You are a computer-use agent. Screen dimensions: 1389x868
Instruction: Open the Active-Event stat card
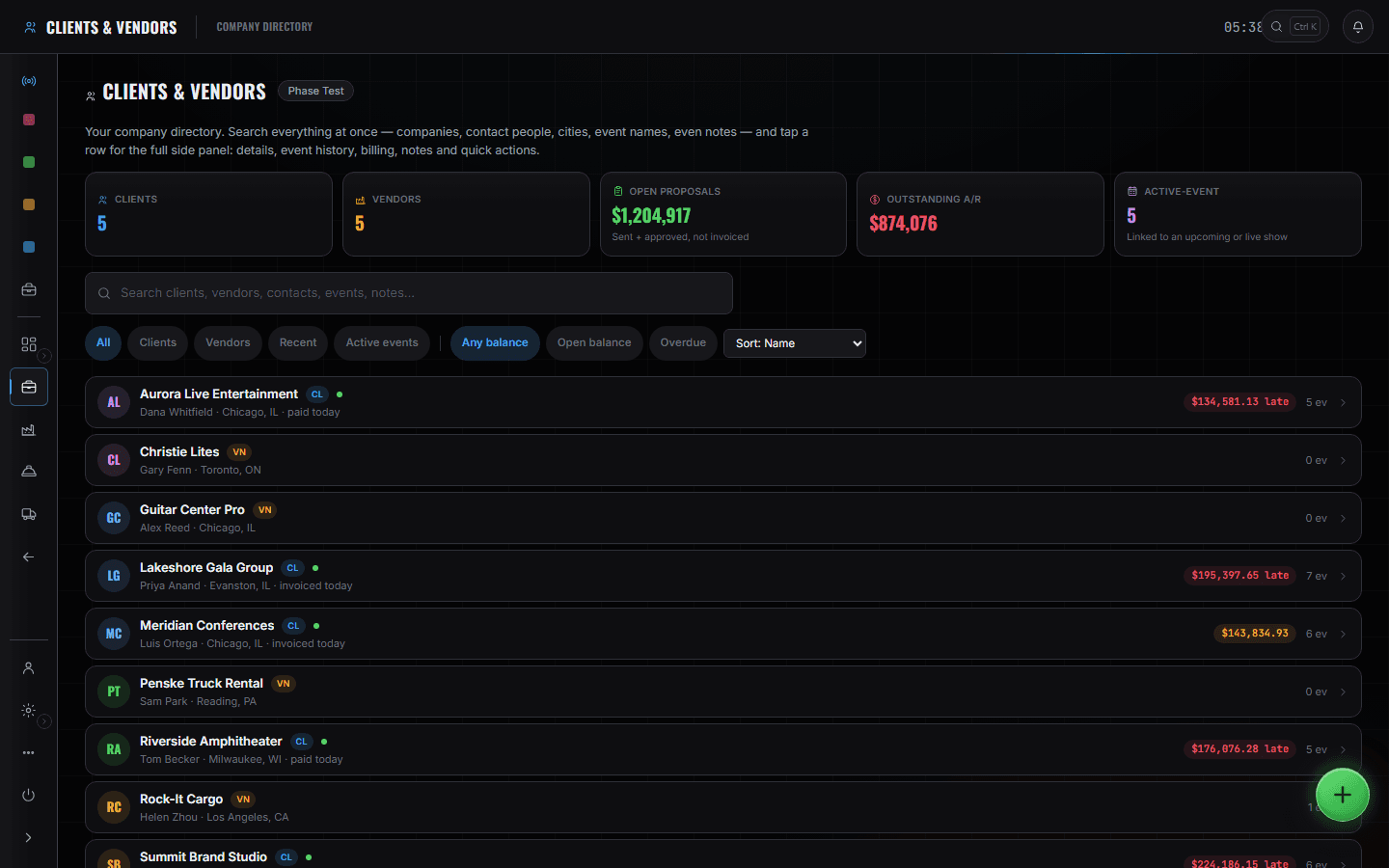coord(1238,214)
